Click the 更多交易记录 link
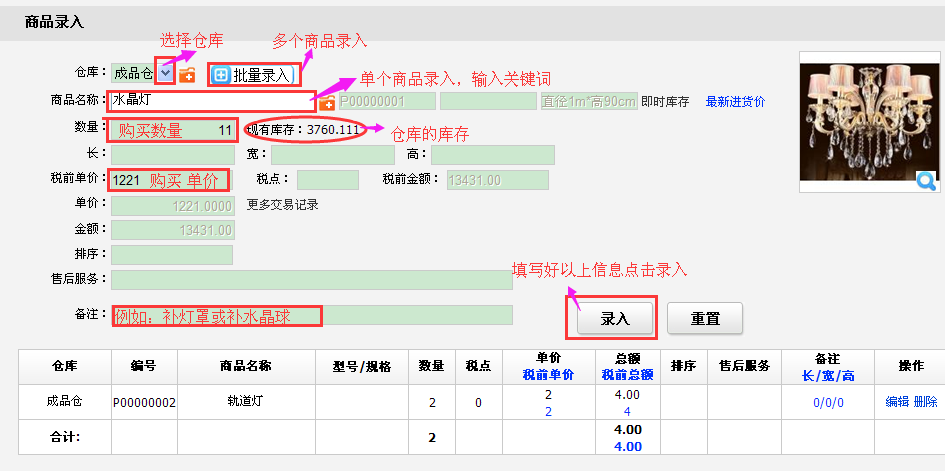The image size is (945, 471). tap(283, 205)
